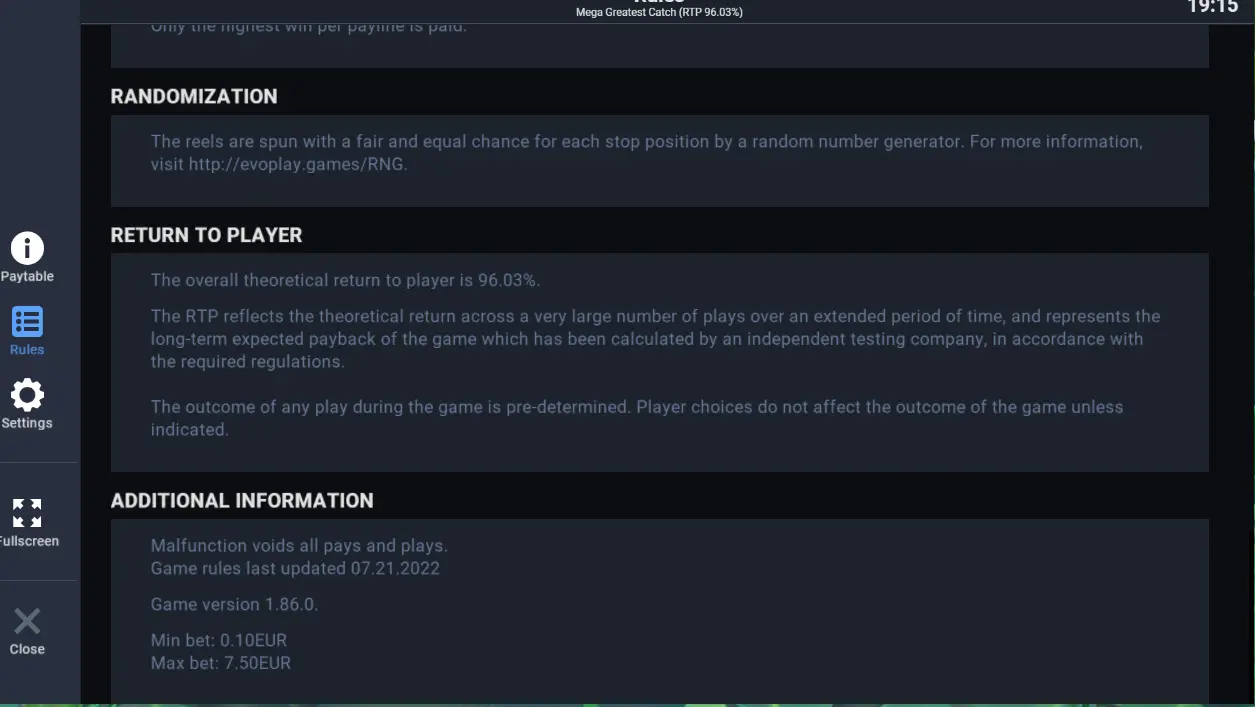The width and height of the screenshot is (1255, 707).
Task: Click the Rules label in sidebar
Action: (27, 350)
